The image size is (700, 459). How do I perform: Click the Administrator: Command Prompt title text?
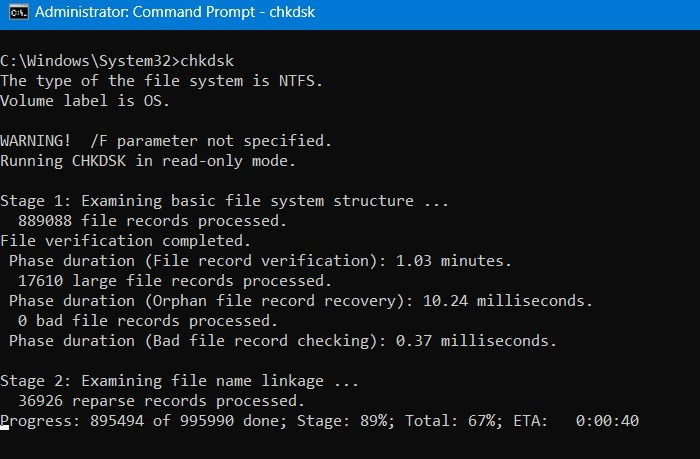[x=175, y=12]
